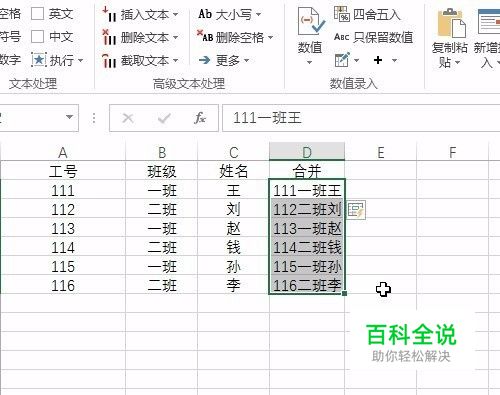Expand the 大小写 dropdown arrow

(x=258, y=15)
